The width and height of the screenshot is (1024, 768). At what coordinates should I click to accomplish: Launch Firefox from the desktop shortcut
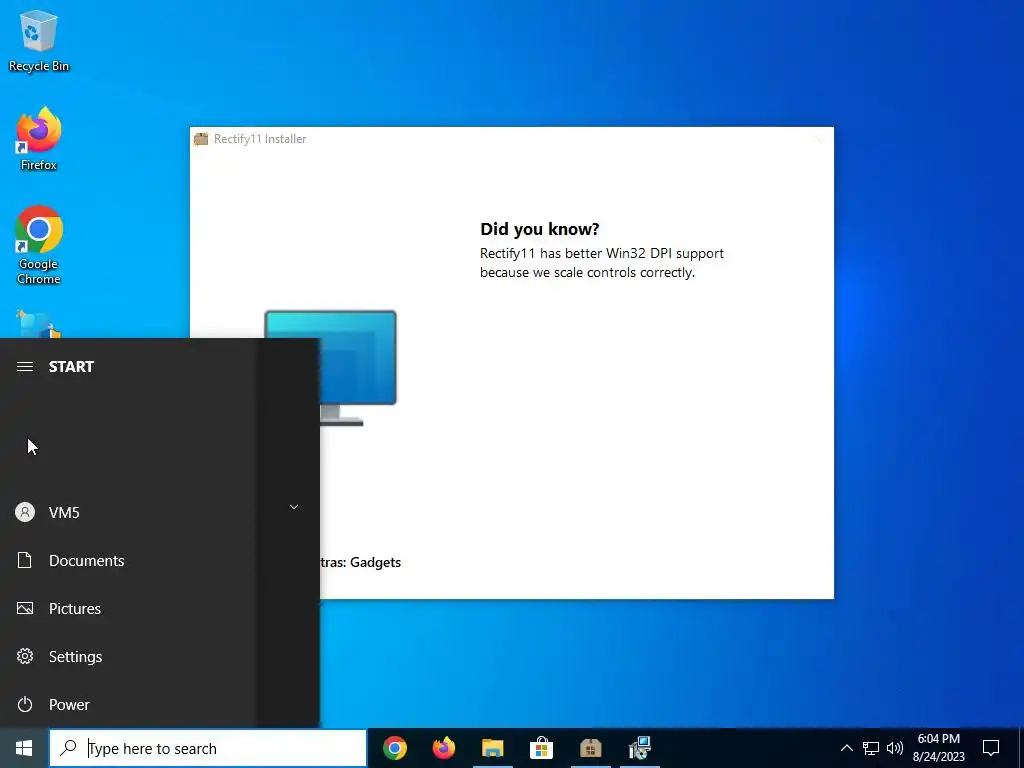tap(39, 139)
